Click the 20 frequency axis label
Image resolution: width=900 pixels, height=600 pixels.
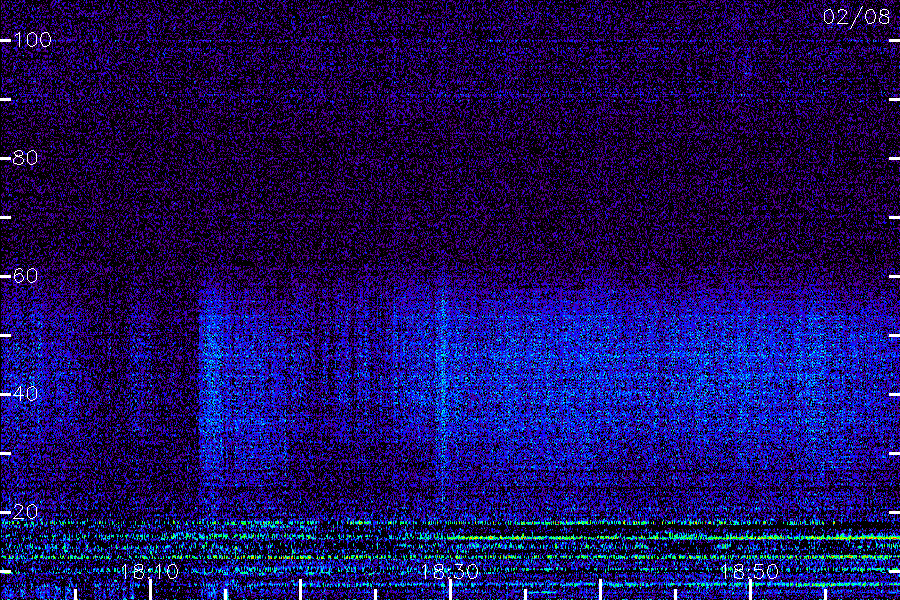[25, 512]
